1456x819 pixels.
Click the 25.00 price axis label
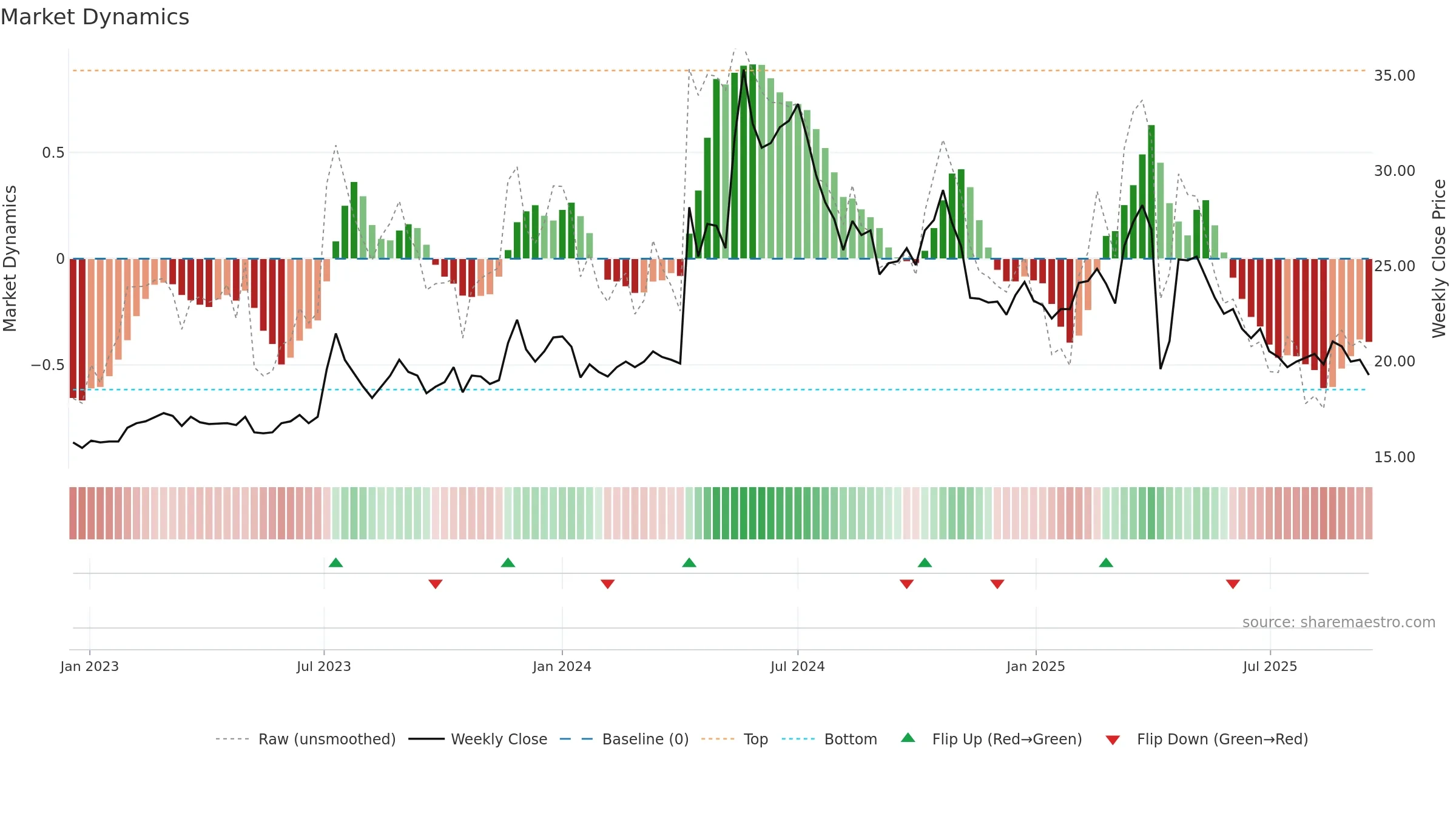1395,266
